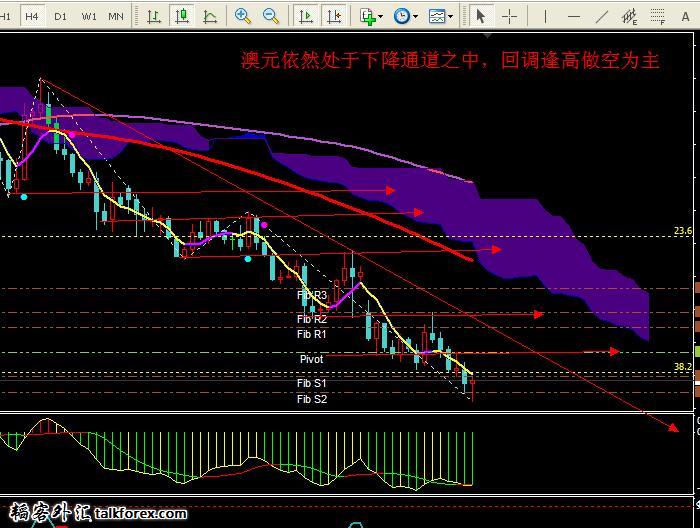Click the zoom out magnifier icon
700x528 pixels.
(x=271, y=16)
